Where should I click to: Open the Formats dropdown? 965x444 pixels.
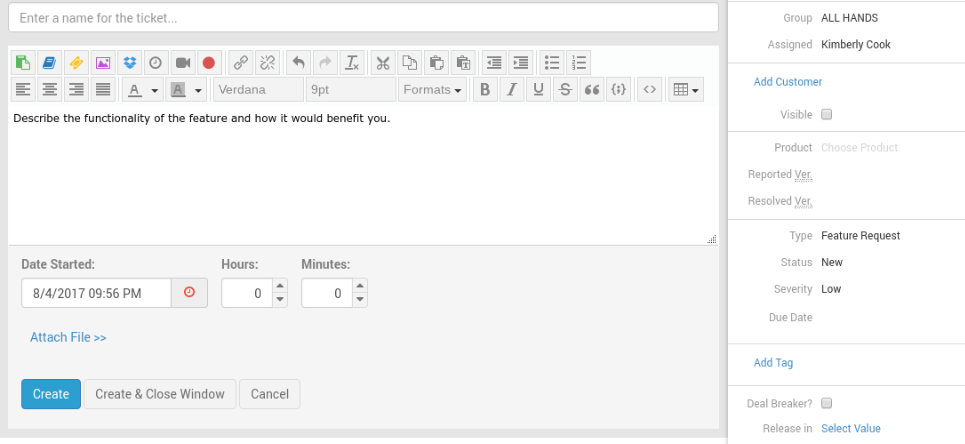click(432, 90)
